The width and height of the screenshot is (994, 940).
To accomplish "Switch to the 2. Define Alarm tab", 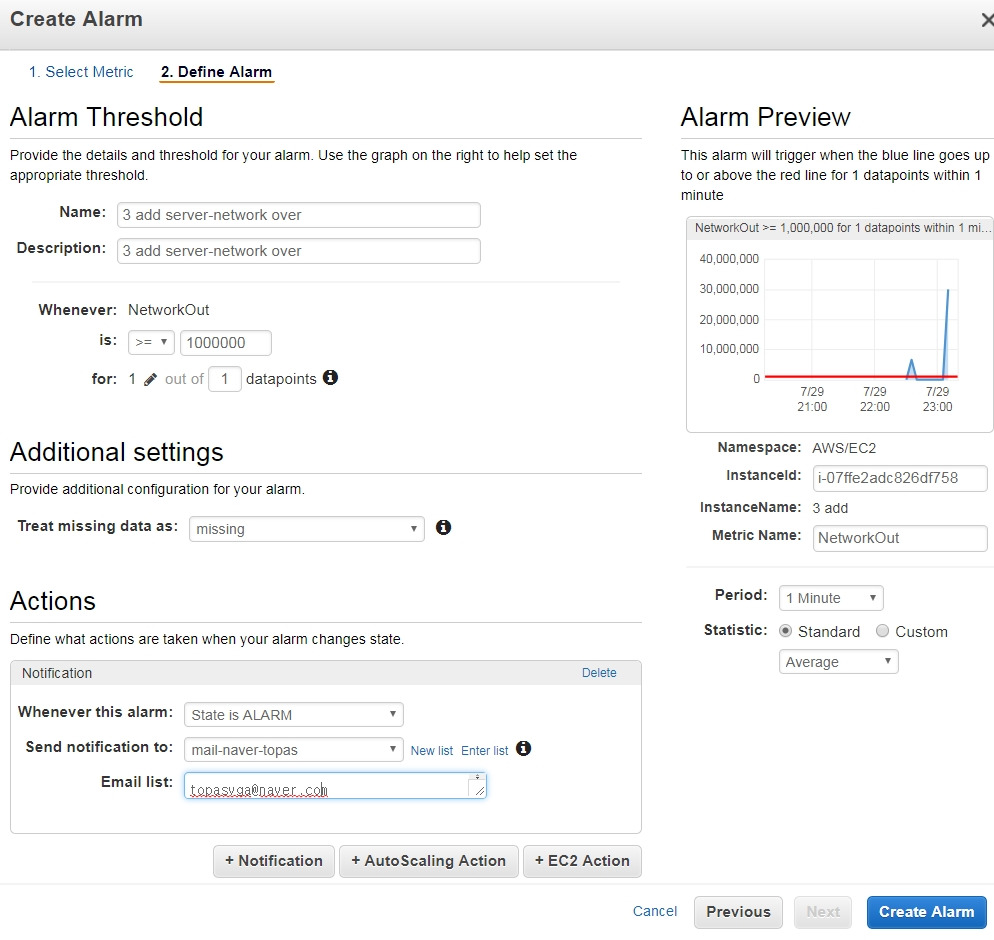I will (216, 72).
